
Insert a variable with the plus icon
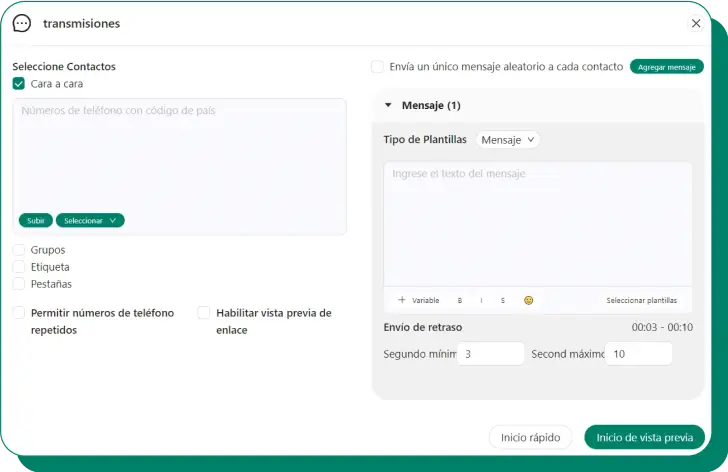click(402, 300)
